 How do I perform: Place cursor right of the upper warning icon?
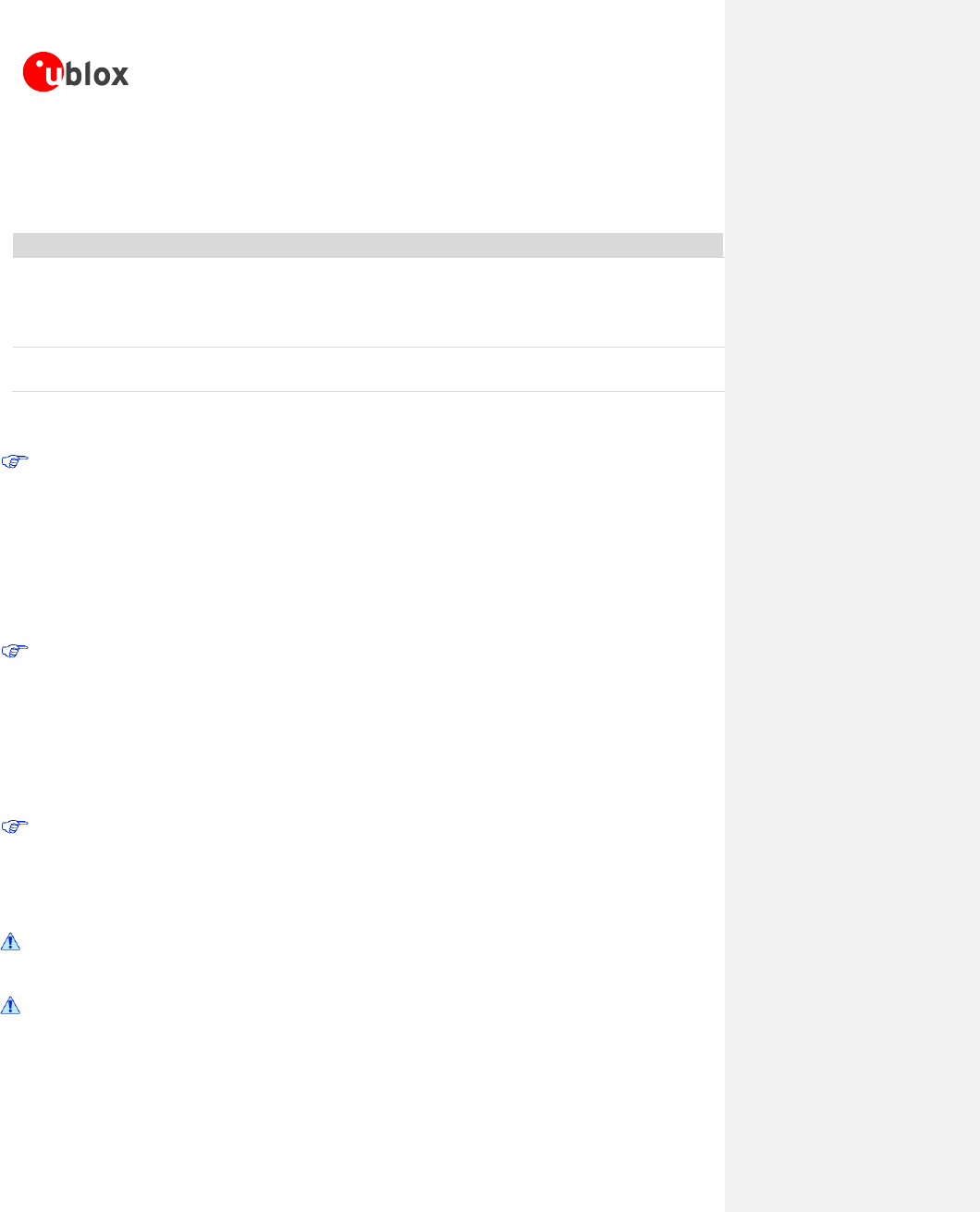55,942
